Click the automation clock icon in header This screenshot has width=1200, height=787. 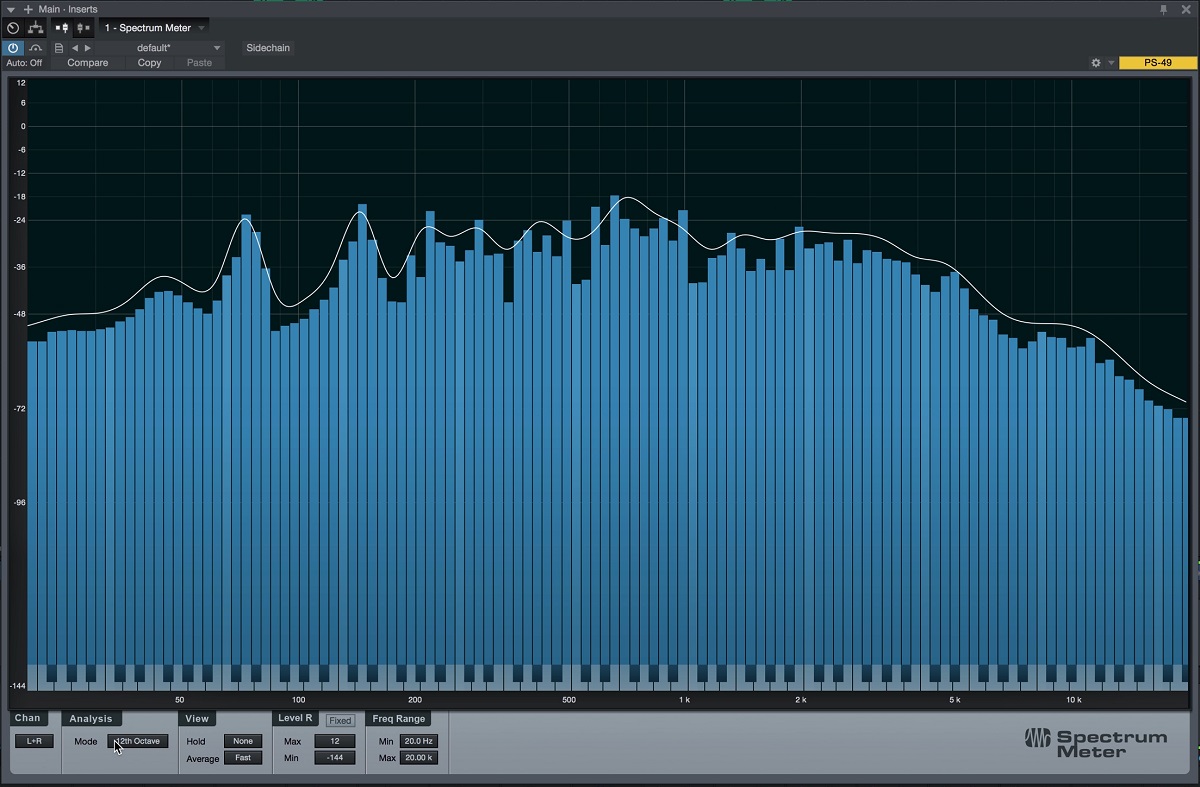[13, 28]
